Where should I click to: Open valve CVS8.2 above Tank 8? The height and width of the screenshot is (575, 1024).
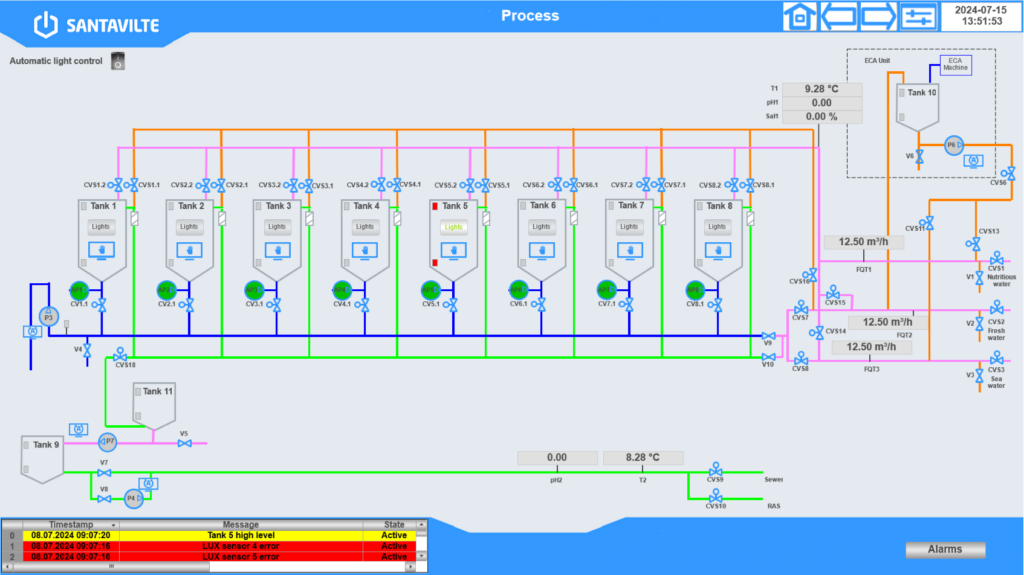point(734,186)
